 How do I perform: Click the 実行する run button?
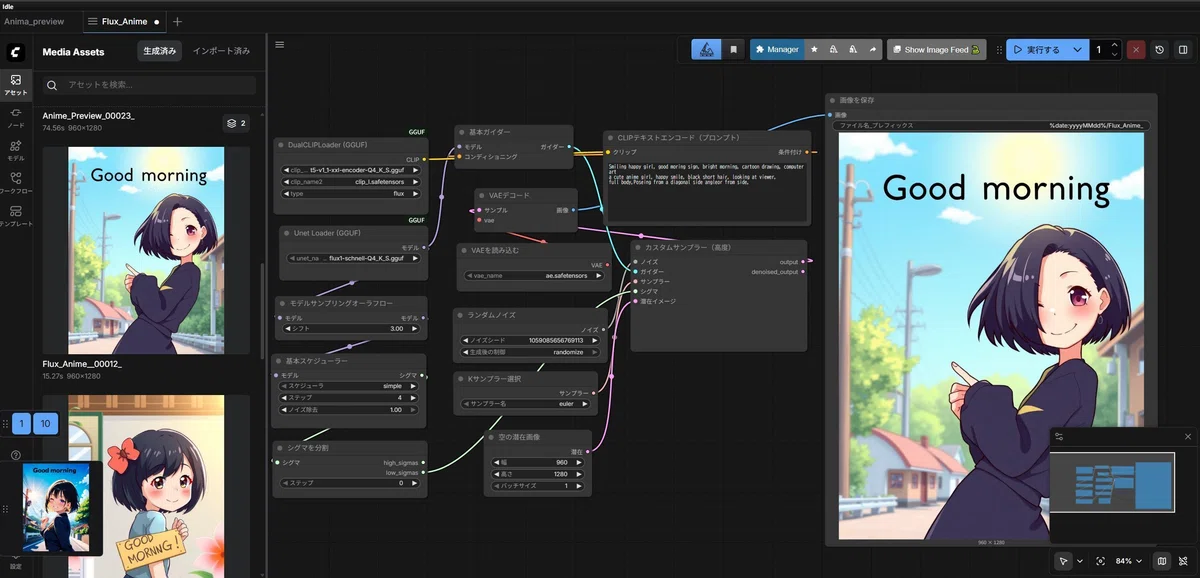[x=1036, y=49]
